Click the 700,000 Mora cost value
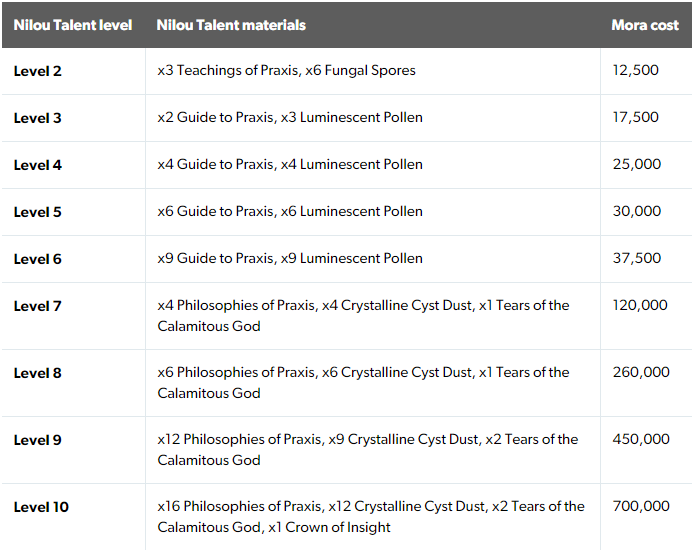Image resolution: width=694 pixels, height=553 pixels. click(641, 506)
